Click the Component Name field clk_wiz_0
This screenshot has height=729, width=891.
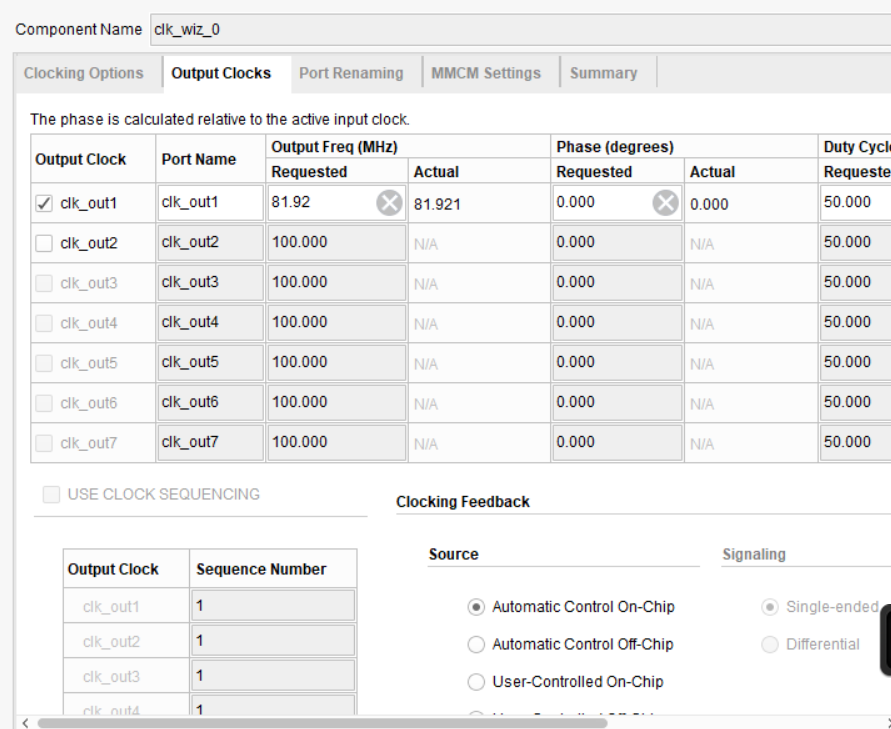[520, 30]
